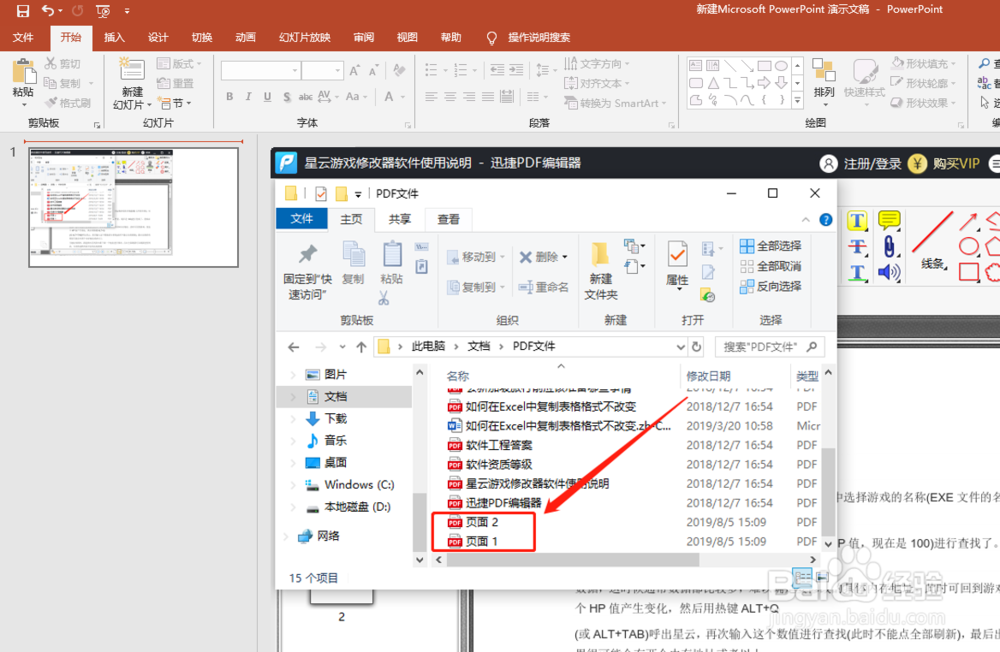1000x652 pixels.
Task: Pin to Quick access in File Explorer
Action: [307, 270]
